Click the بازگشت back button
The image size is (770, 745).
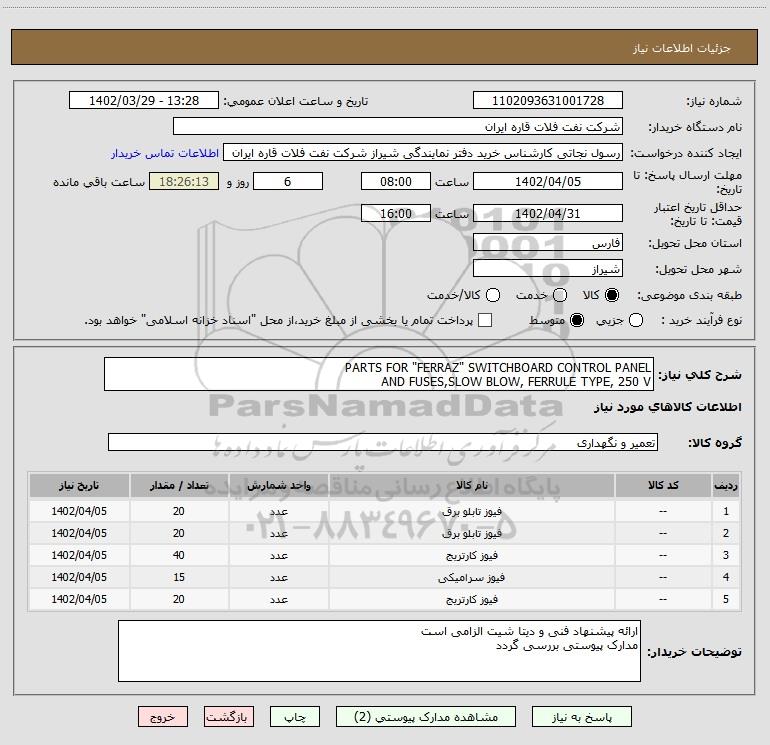pyautogui.click(x=229, y=717)
